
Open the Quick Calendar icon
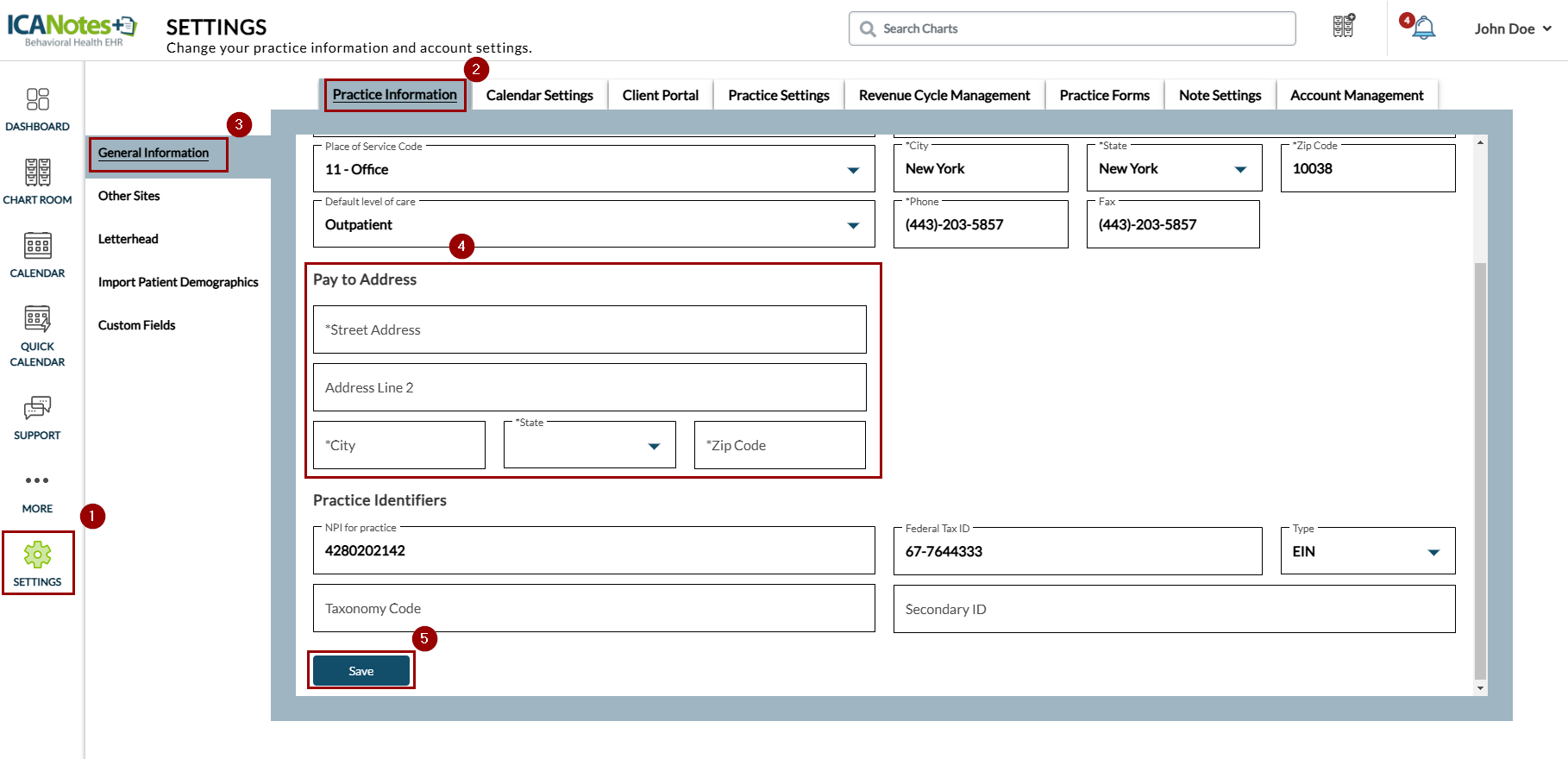point(37,319)
